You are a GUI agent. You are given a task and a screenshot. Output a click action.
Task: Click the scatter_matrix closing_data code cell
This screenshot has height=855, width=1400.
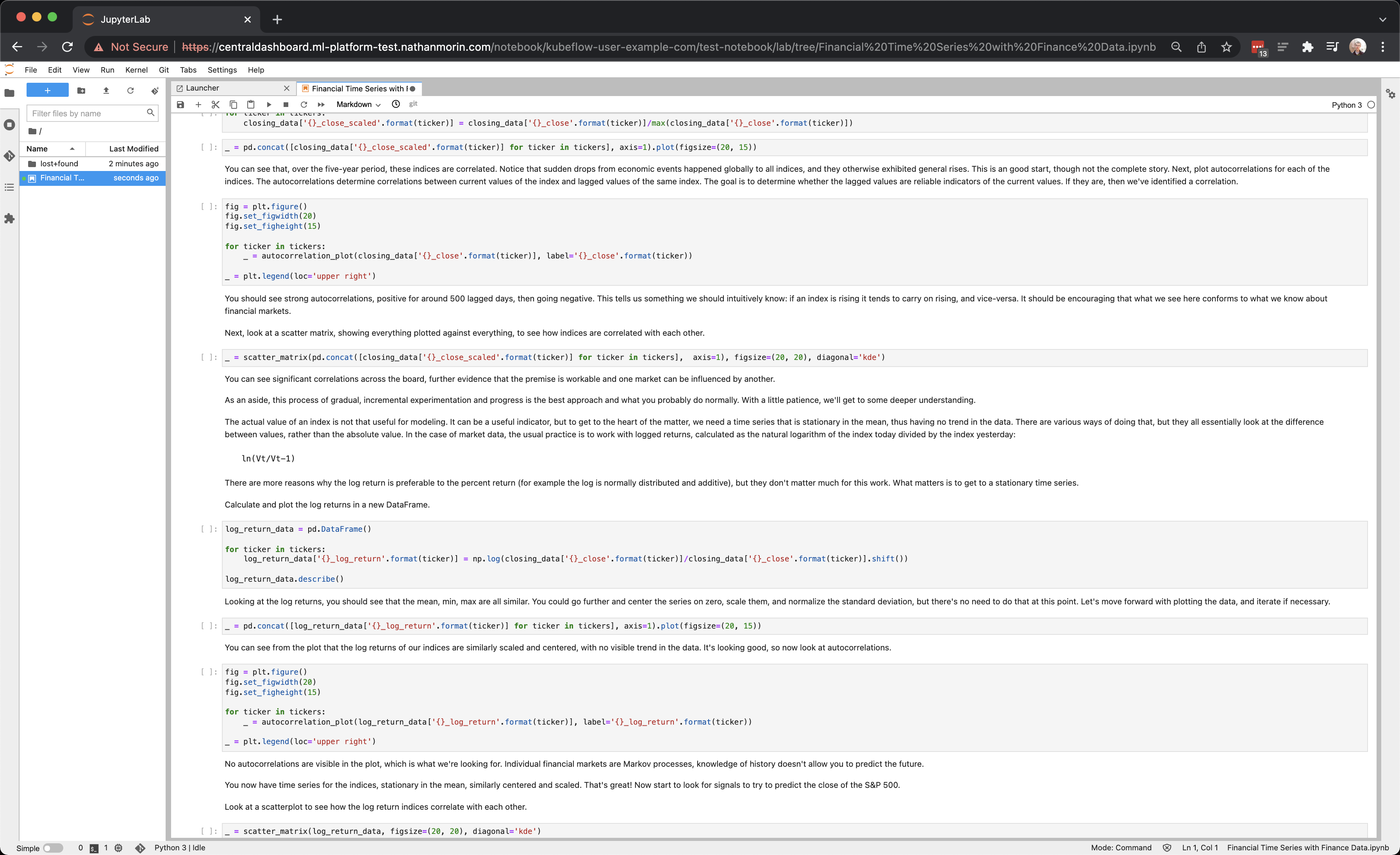[794, 358]
